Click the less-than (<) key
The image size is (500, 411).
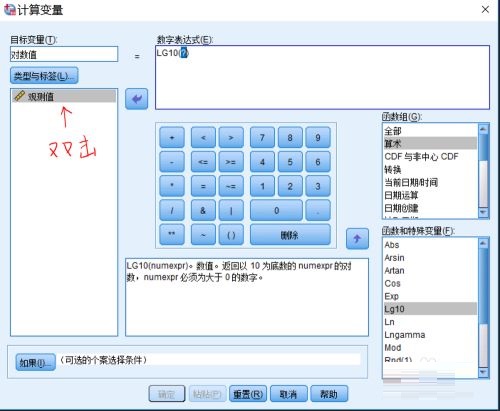coord(203,137)
